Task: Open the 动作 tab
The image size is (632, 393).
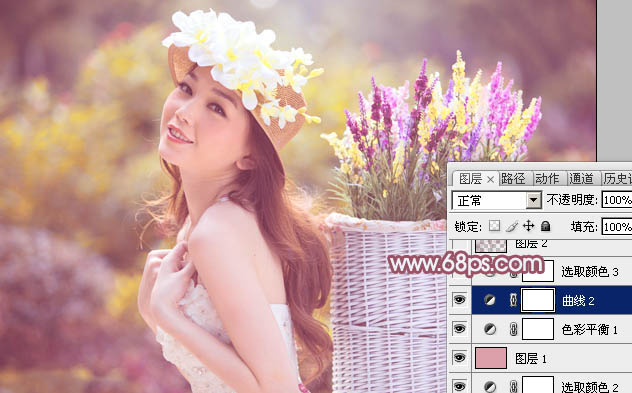Action: pyautogui.click(x=547, y=179)
